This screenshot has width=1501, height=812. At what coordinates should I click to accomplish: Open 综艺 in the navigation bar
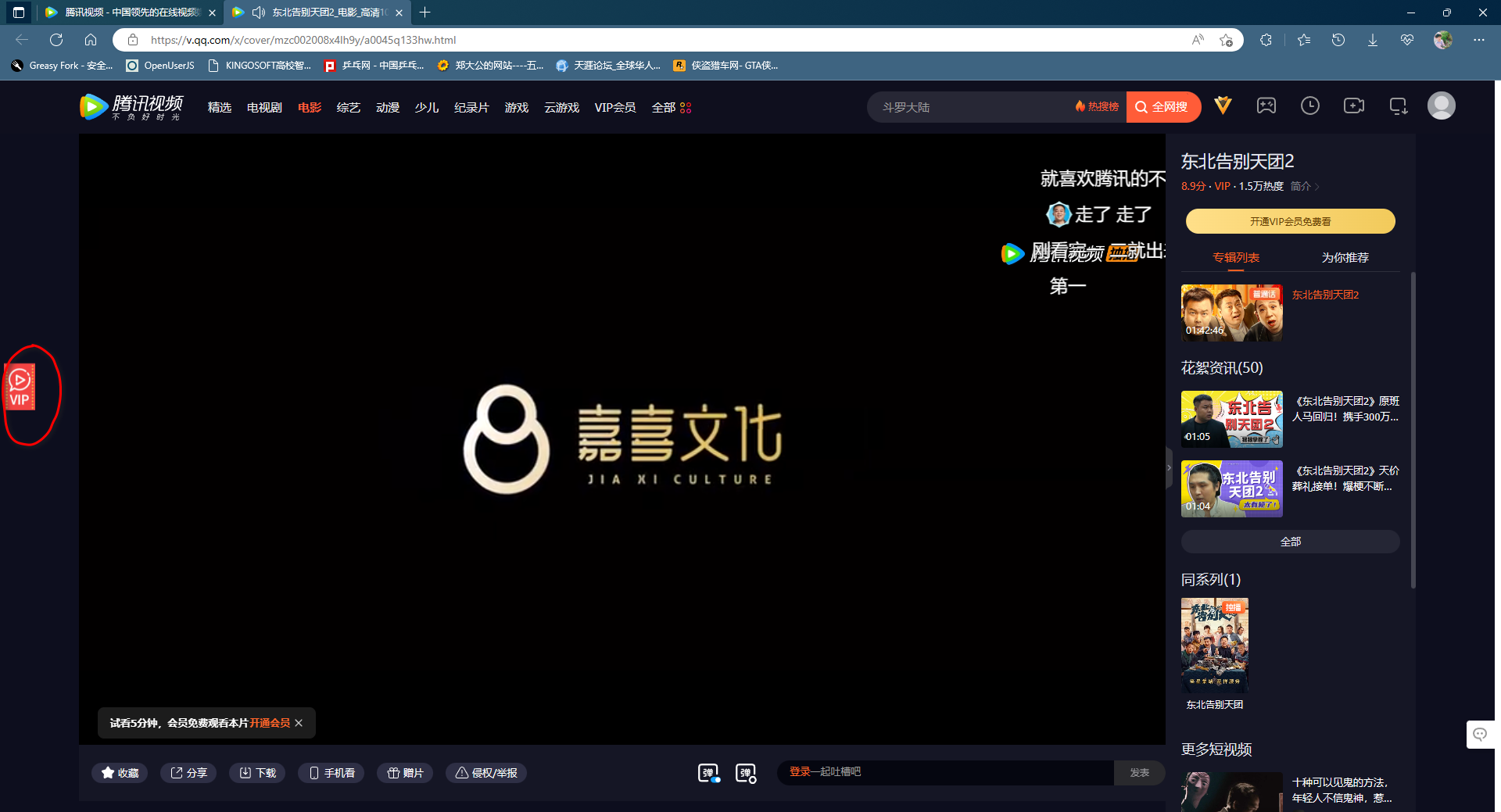(349, 108)
